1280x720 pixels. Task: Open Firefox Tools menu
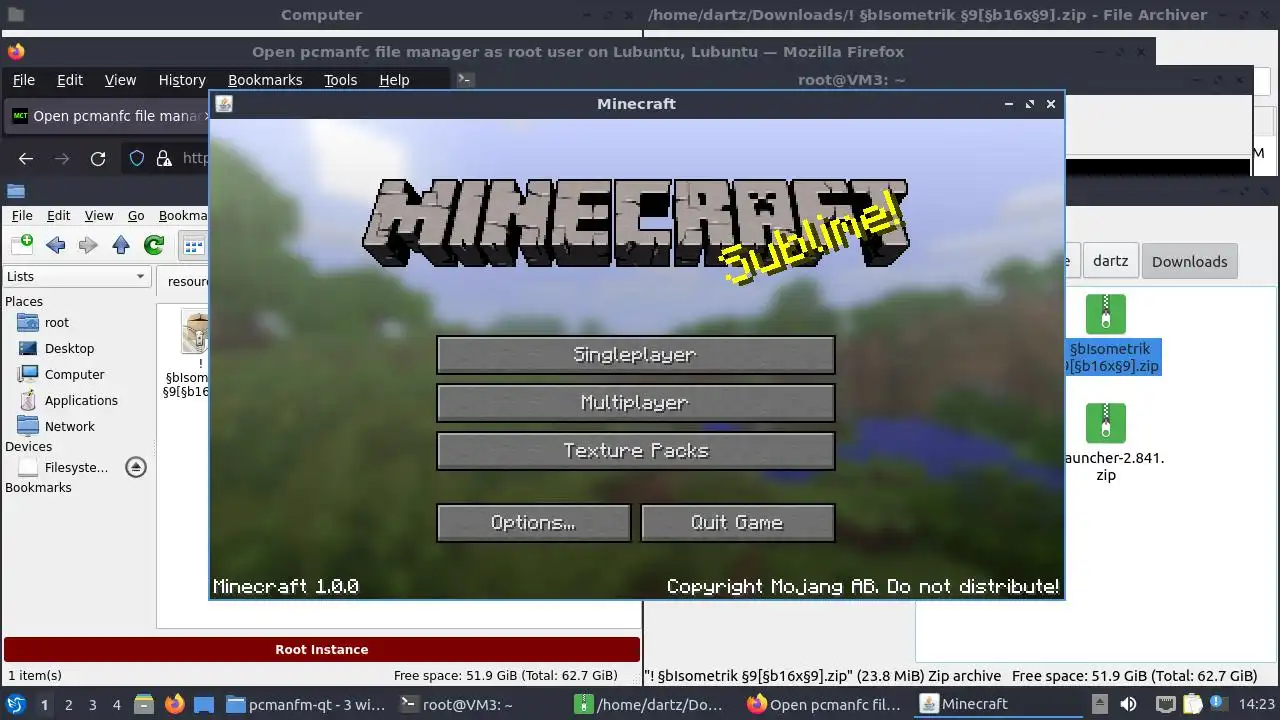coord(340,80)
